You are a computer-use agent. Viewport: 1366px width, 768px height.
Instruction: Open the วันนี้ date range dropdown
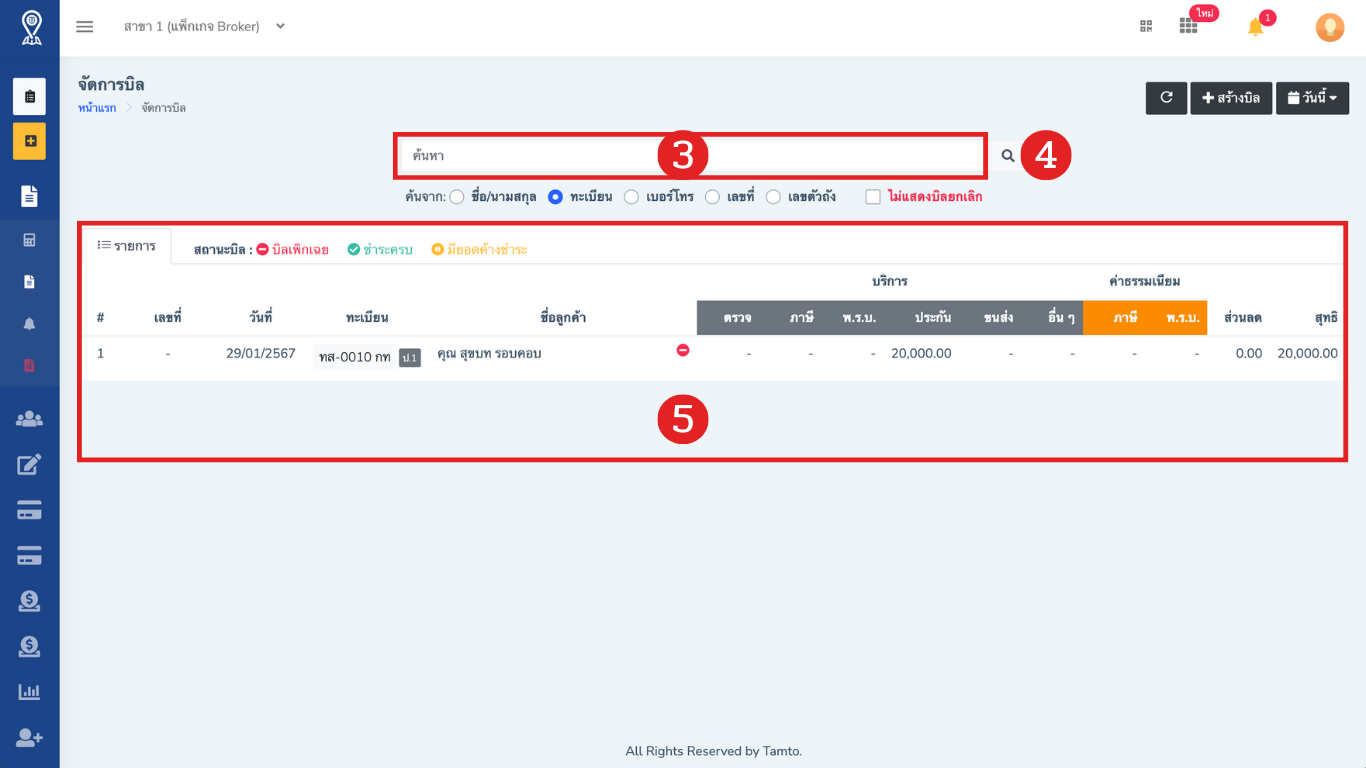click(x=1312, y=98)
